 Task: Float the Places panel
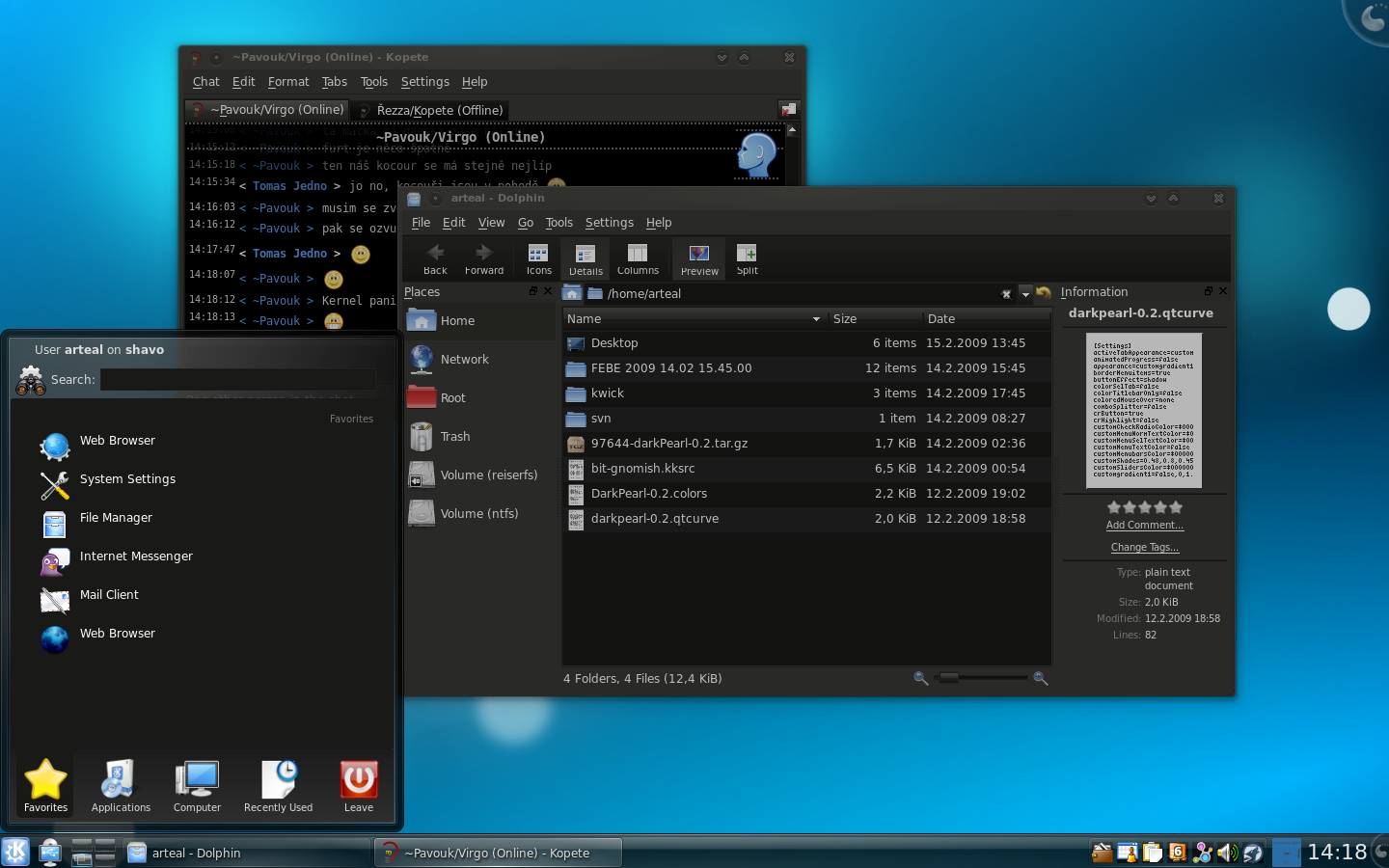point(533,291)
